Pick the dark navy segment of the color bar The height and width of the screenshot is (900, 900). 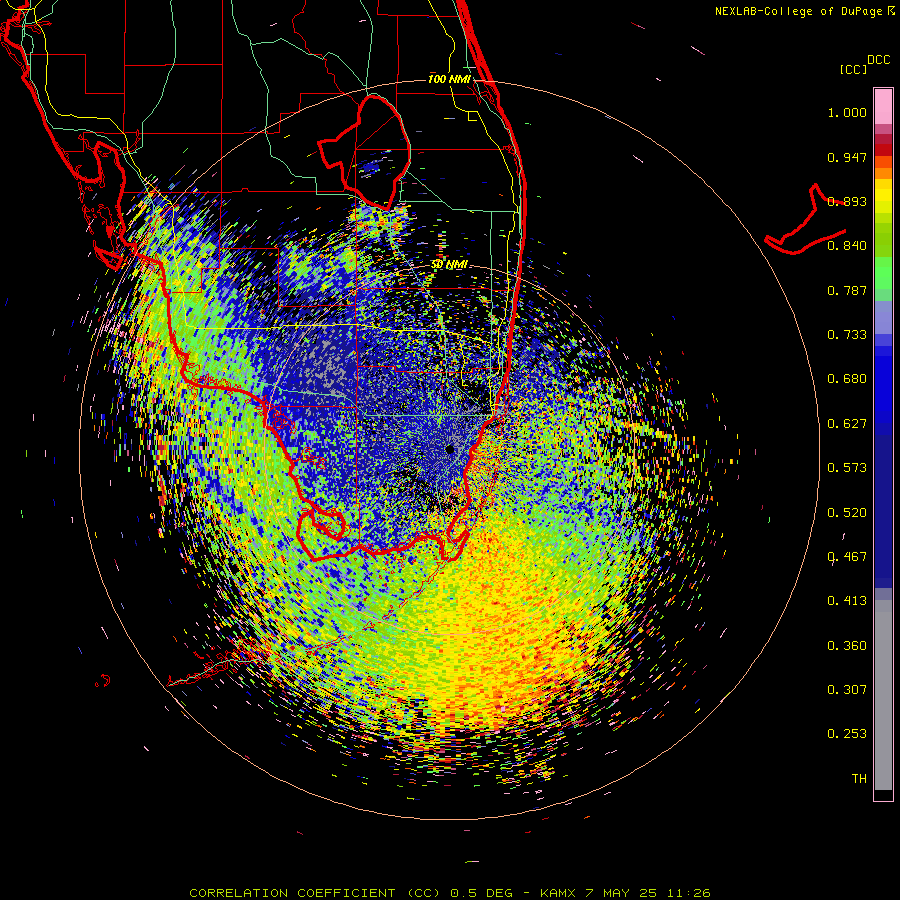tap(883, 505)
